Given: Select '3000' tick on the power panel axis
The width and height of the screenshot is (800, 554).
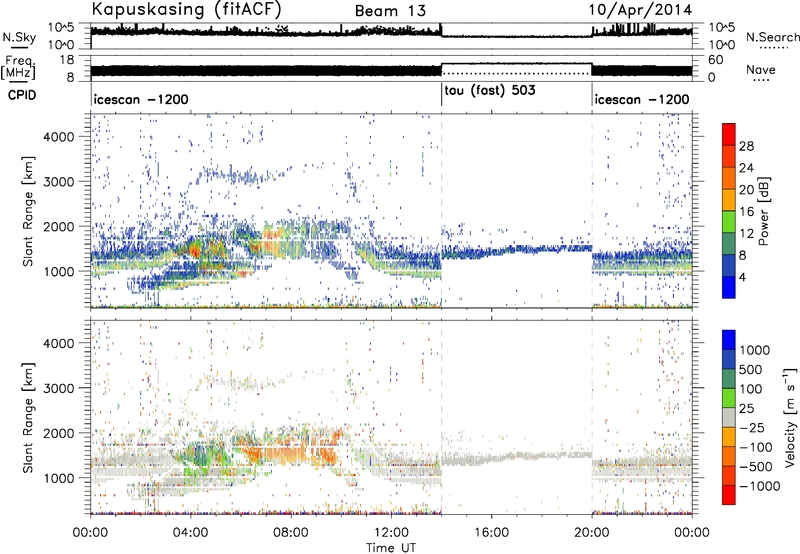Looking at the screenshot, I should point(59,182).
